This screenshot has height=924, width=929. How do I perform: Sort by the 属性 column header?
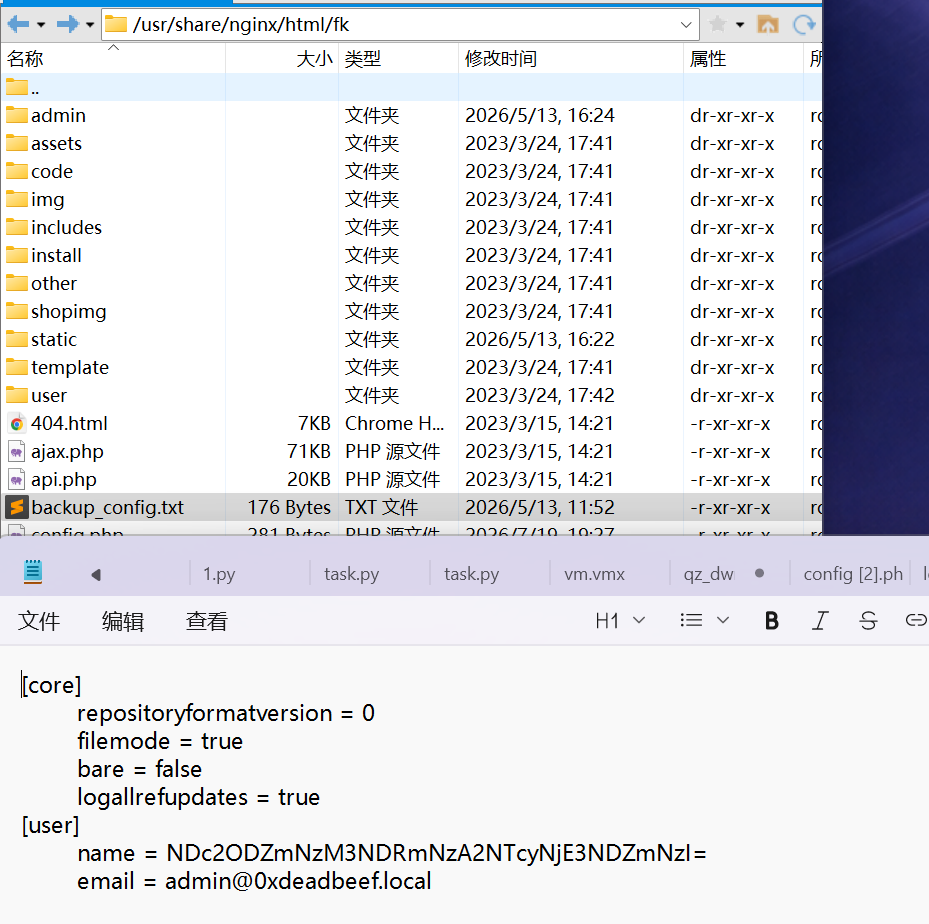click(x=743, y=59)
